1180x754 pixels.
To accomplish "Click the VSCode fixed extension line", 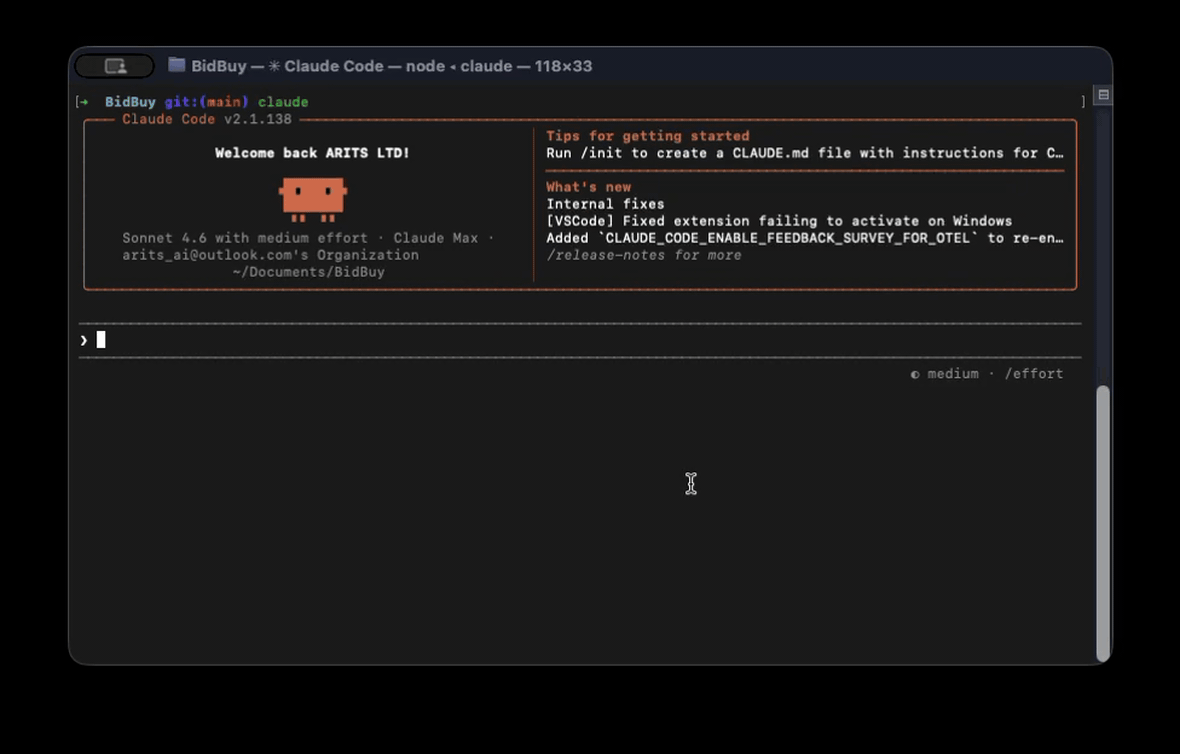I will coord(779,221).
